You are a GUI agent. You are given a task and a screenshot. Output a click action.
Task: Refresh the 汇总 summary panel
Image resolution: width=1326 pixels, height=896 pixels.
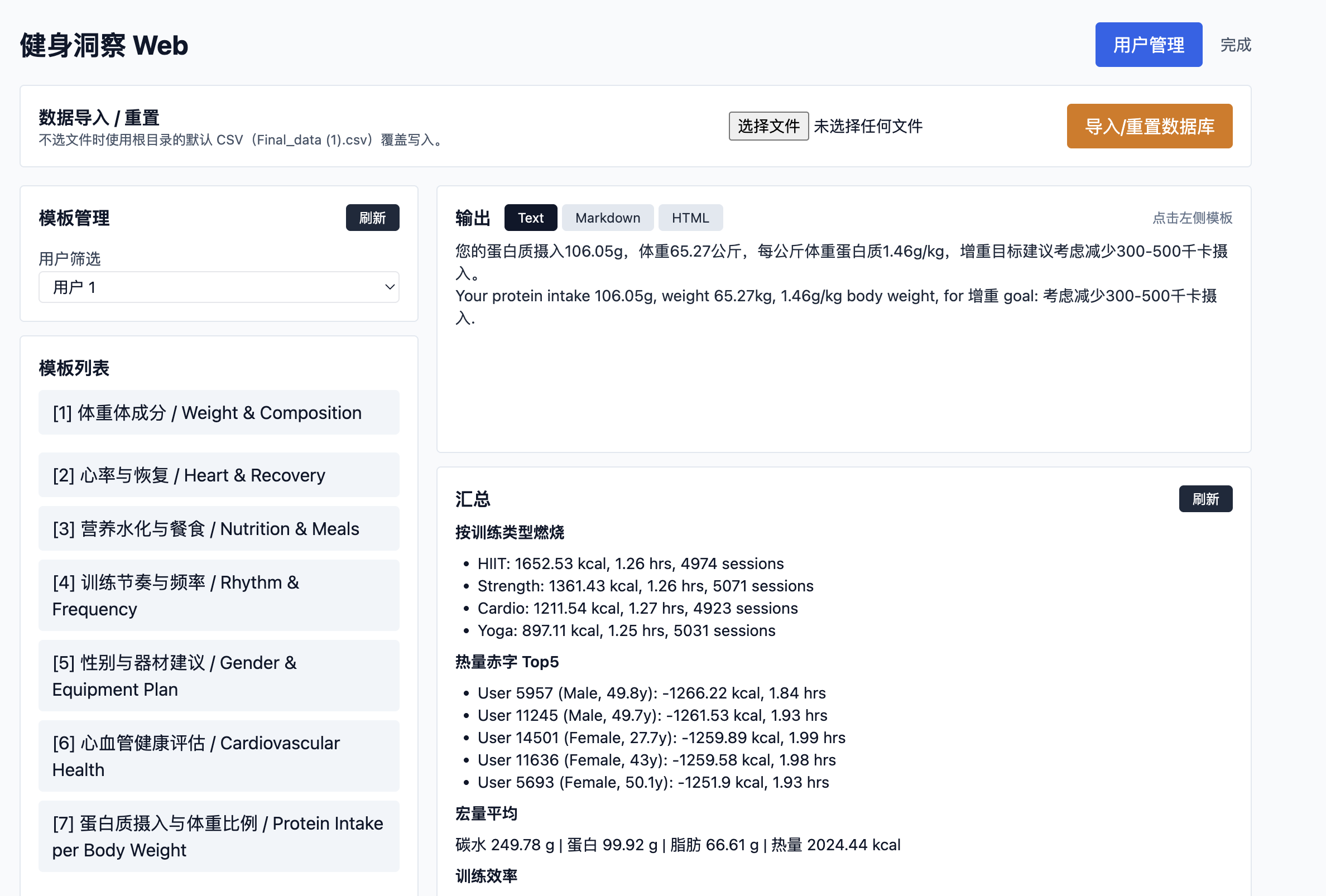[1205, 498]
